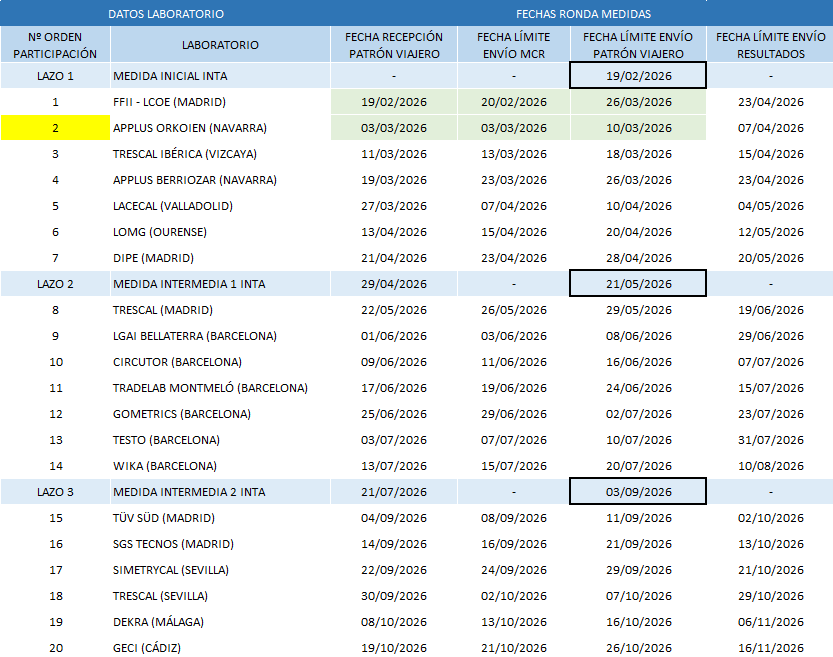Click the LACECAL (VALLADOLID) laboratory cell

[220, 206]
